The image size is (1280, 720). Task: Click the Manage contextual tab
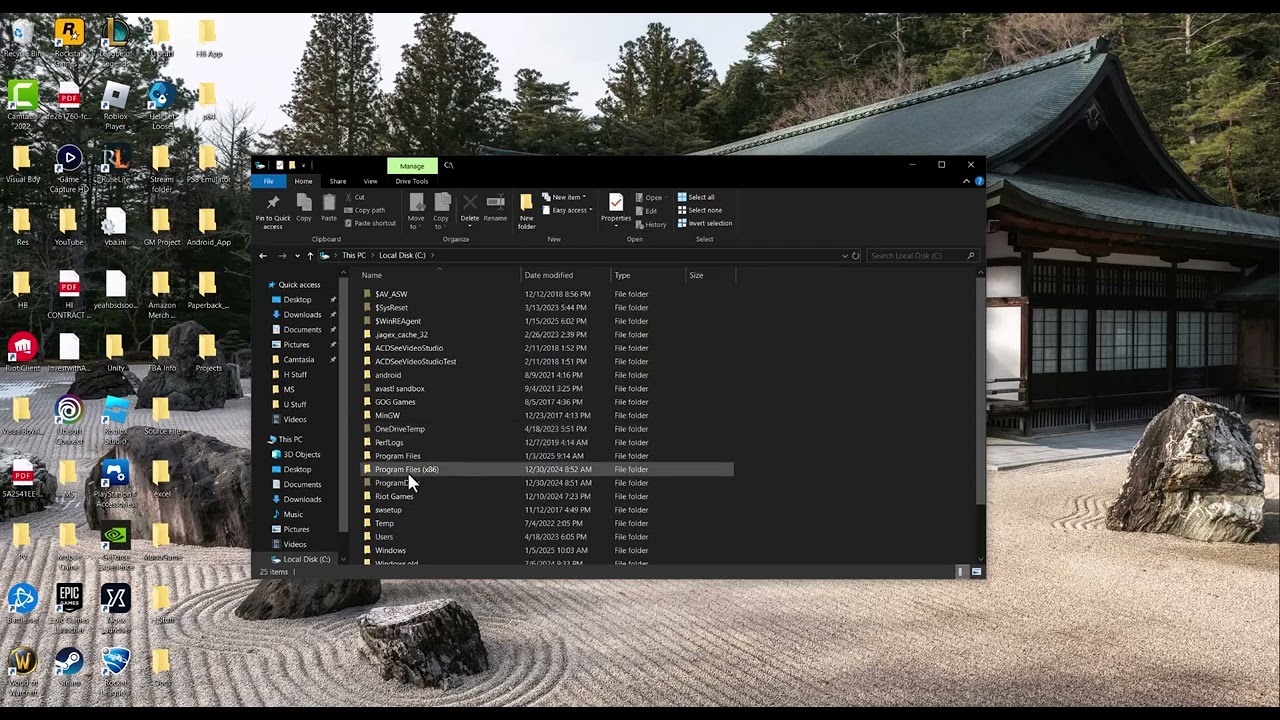click(412, 166)
